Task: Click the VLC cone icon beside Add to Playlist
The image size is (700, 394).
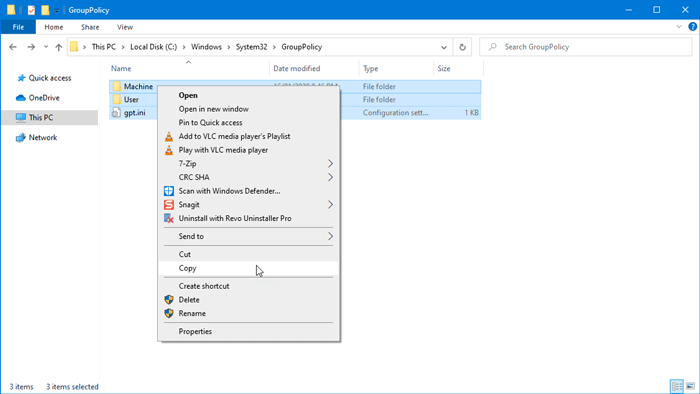Action: 169,137
